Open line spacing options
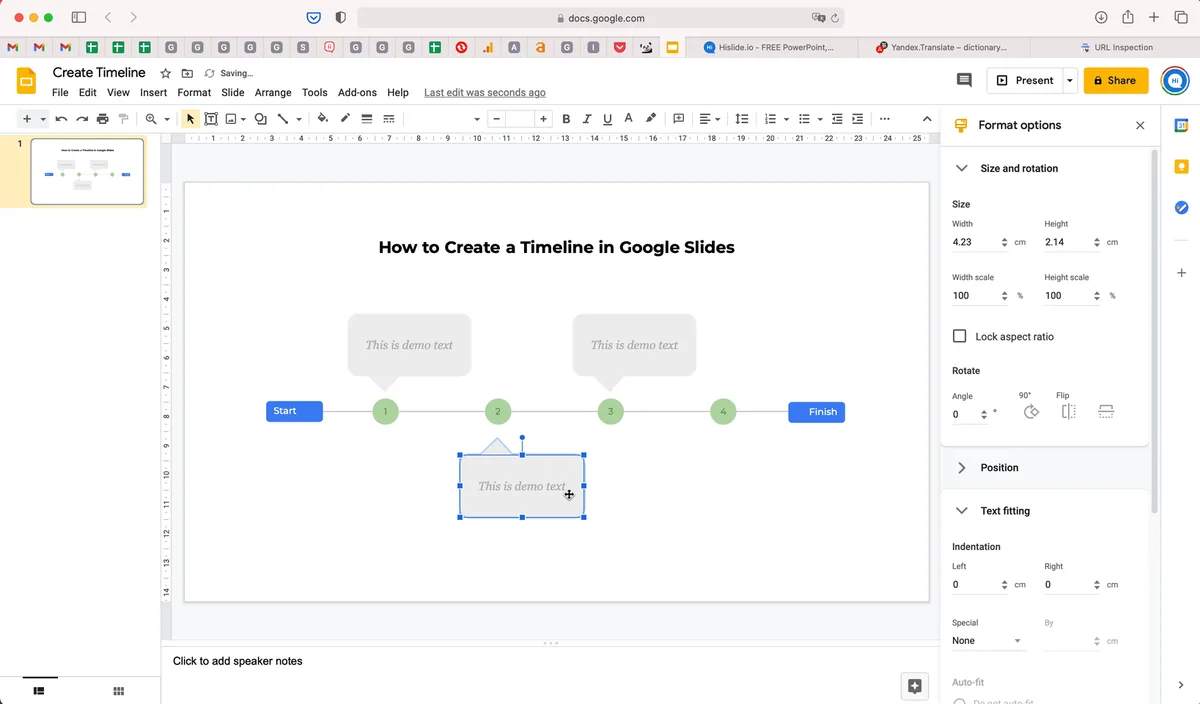Image resolution: width=1200 pixels, height=704 pixels. [742, 119]
